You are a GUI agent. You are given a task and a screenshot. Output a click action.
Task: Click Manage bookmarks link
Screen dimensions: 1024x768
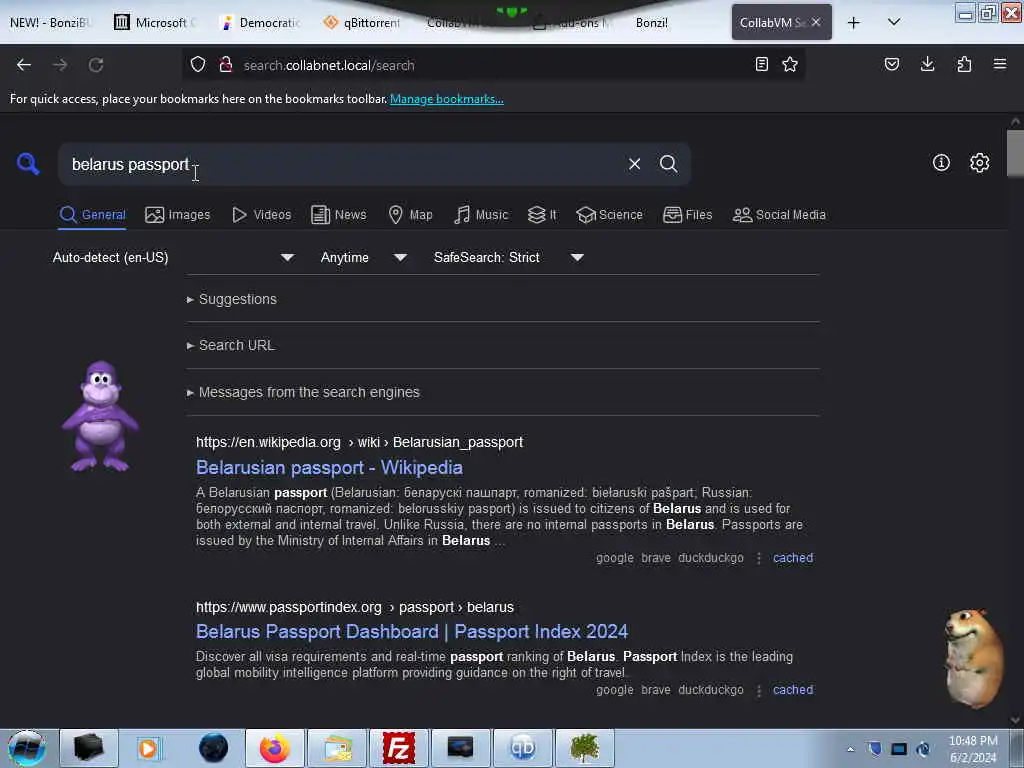click(x=447, y=99)
